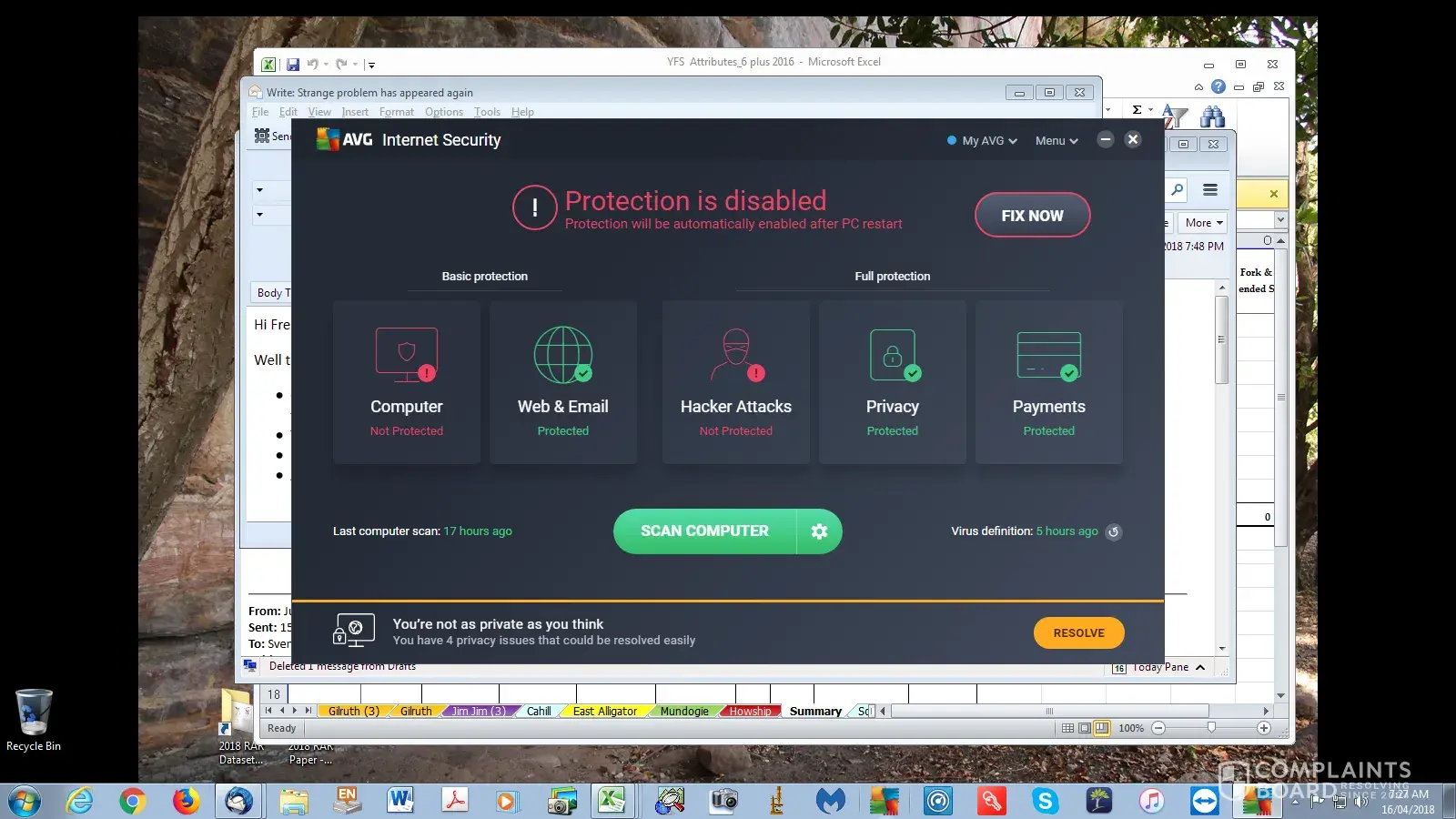Open Excel Help question mark icon
The width and height of the screenshot is (1456, 819).
1218,86
